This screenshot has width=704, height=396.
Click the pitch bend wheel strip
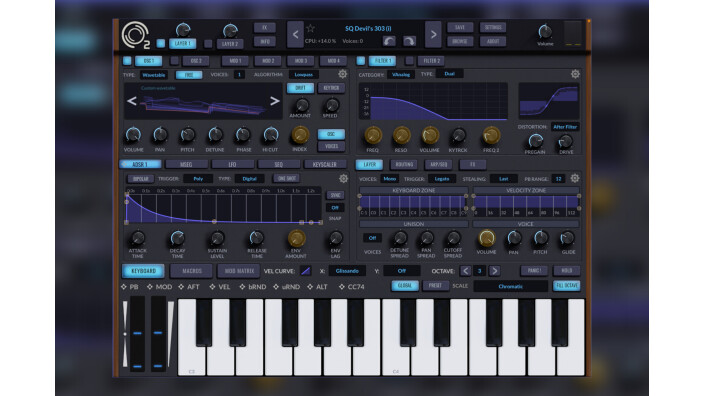coord(137,333)
